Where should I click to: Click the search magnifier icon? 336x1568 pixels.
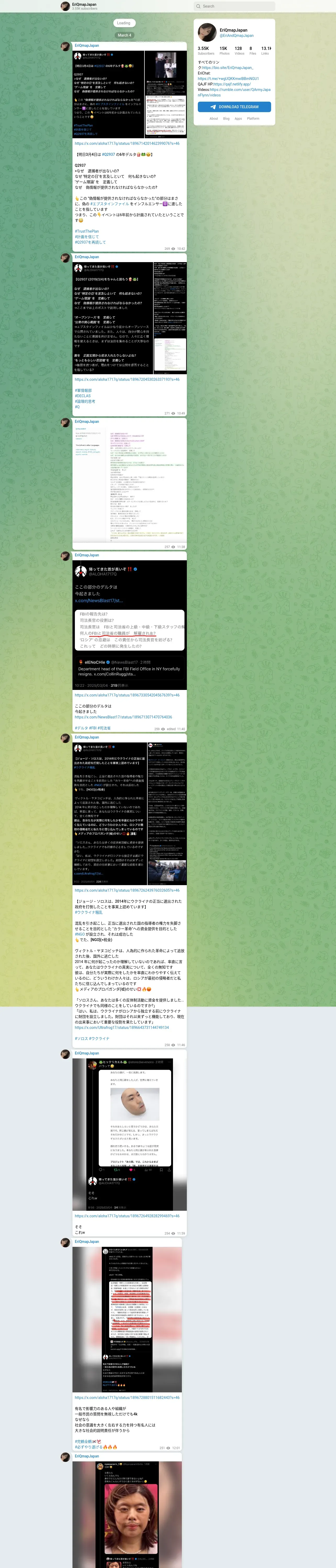click(x=198, y=6)
